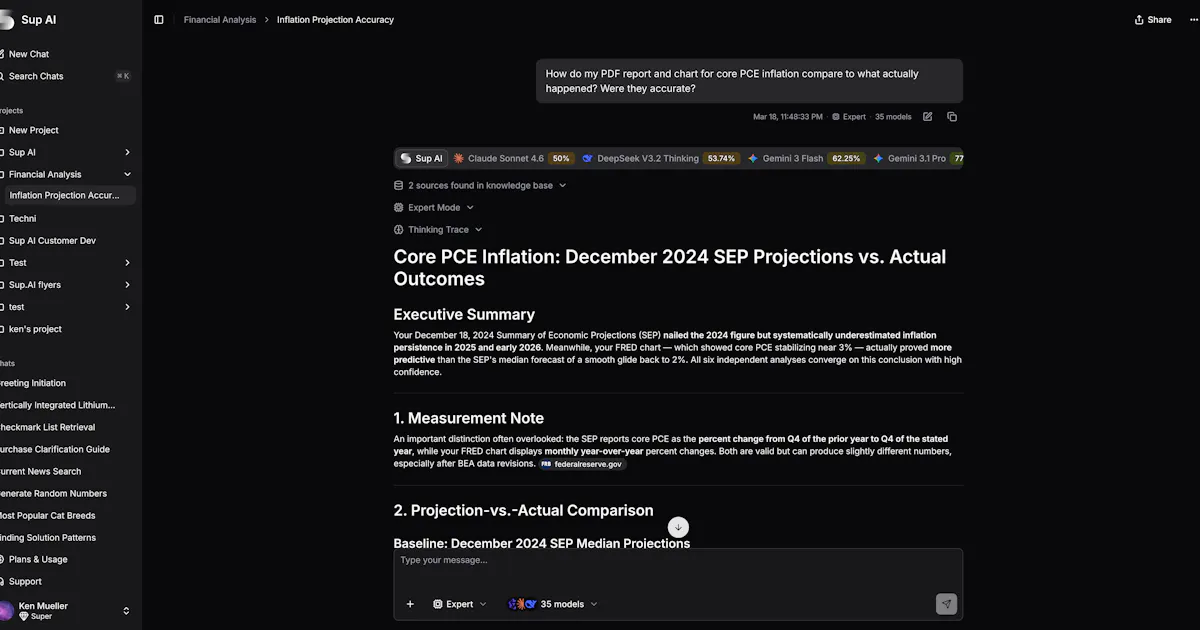The image size is (1200, 630).
Task: Click Inflation Projection Accuracy breadcrumb
Action: (335, 19)
